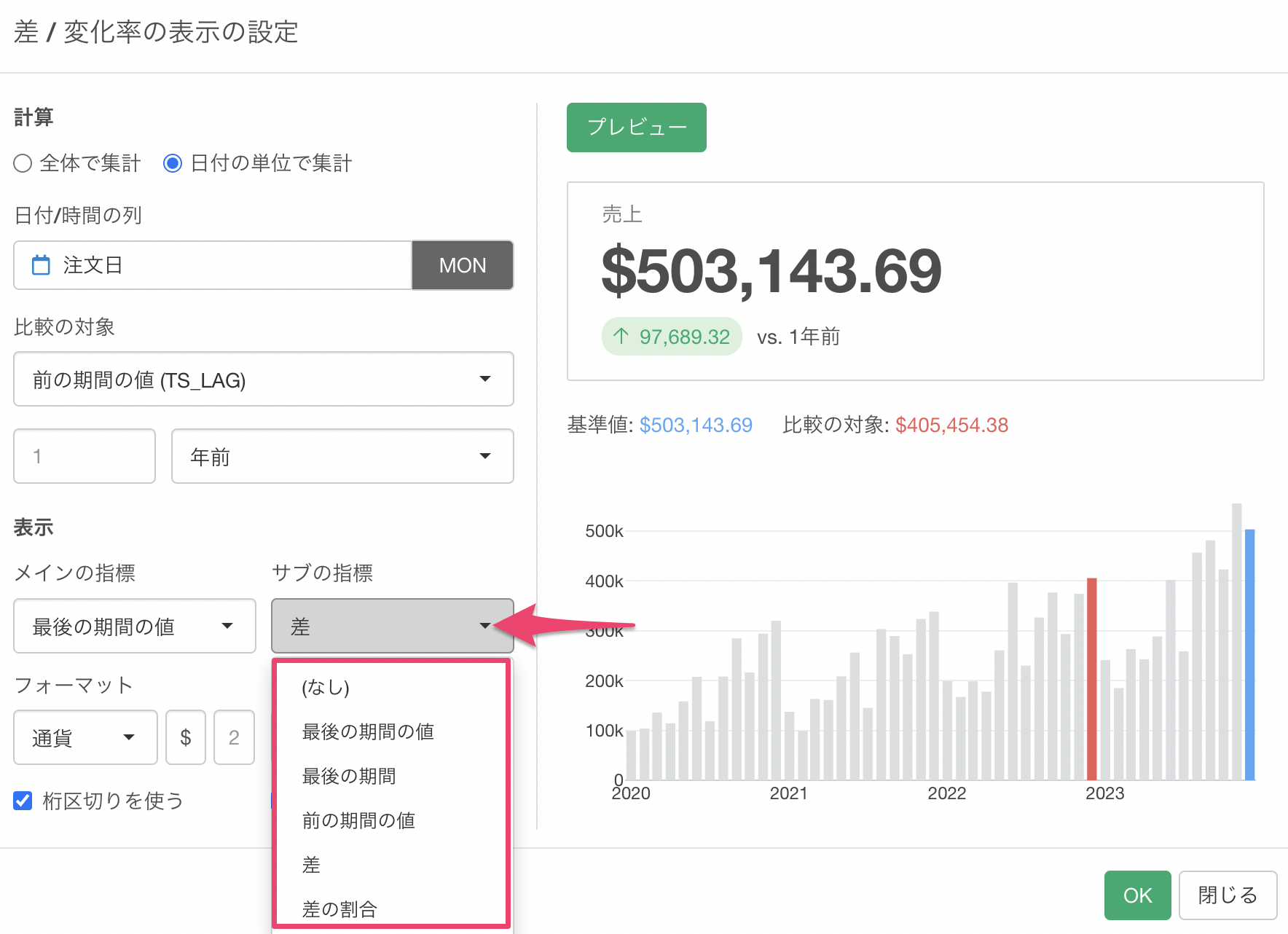
Task: Choose 最後の期間の値 in the dropdown list
Action: pyautogui.click(x=368, y=731)
